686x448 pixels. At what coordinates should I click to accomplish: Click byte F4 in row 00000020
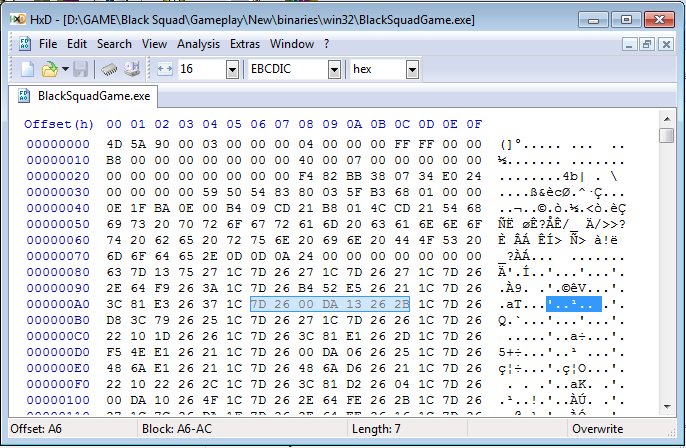click(x=306, y=176)
